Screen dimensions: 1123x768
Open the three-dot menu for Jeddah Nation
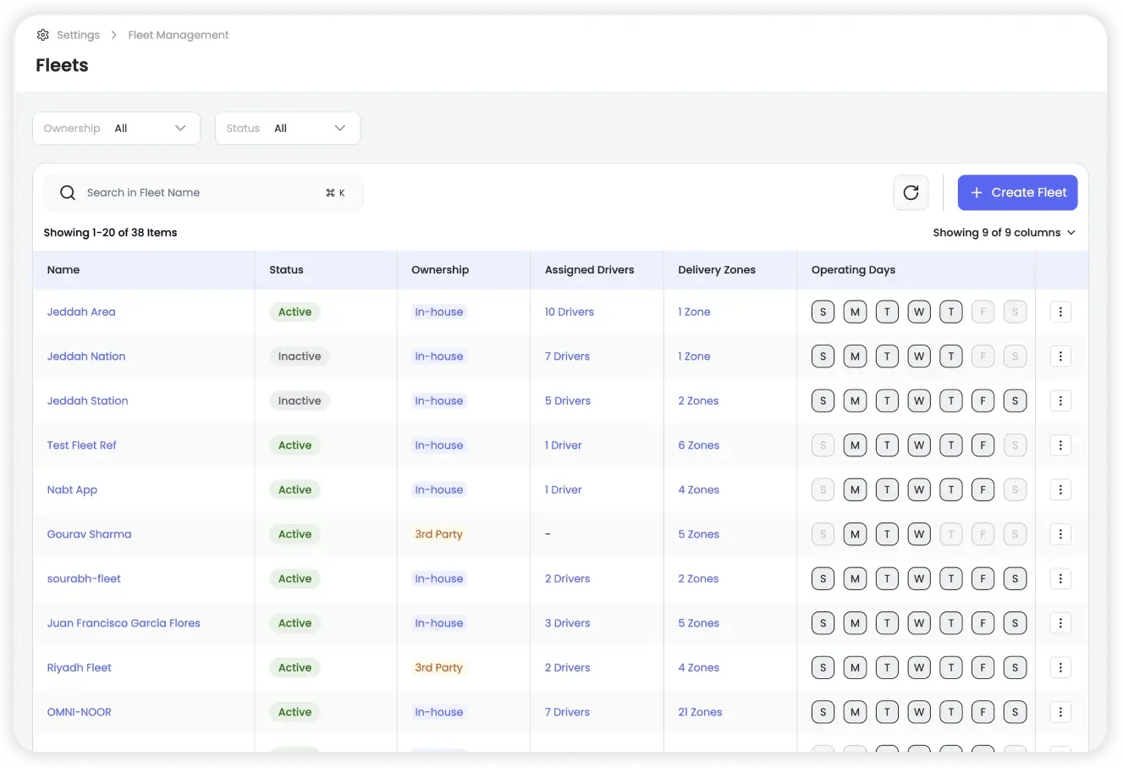pos(1060,356)
